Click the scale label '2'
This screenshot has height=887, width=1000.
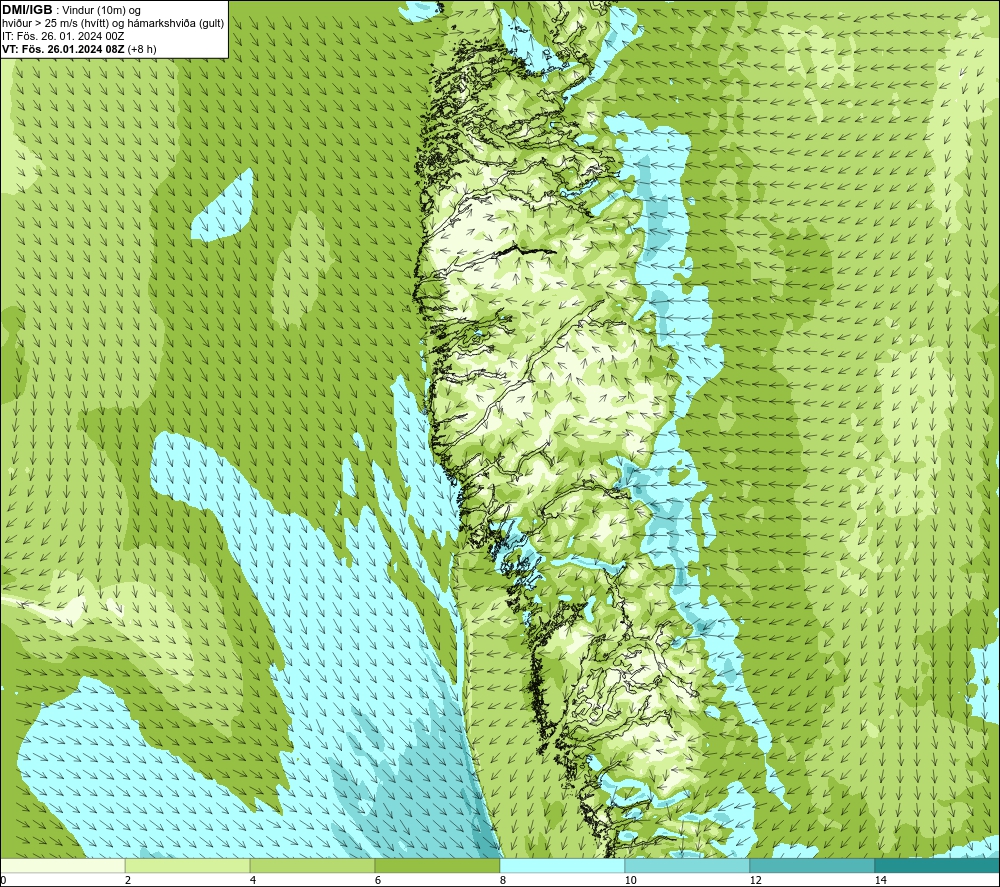point(128,880)
